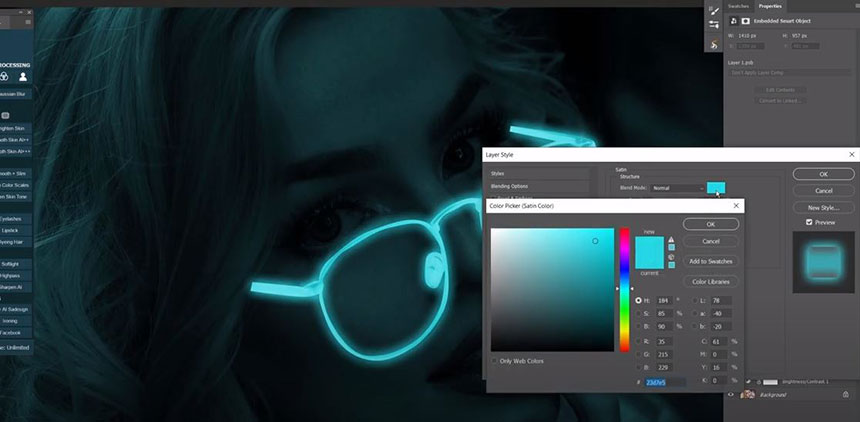The image size is (860, 422).
Task: Toggle the Preview checkbox in Layer Style
Action: pos(810,222)
